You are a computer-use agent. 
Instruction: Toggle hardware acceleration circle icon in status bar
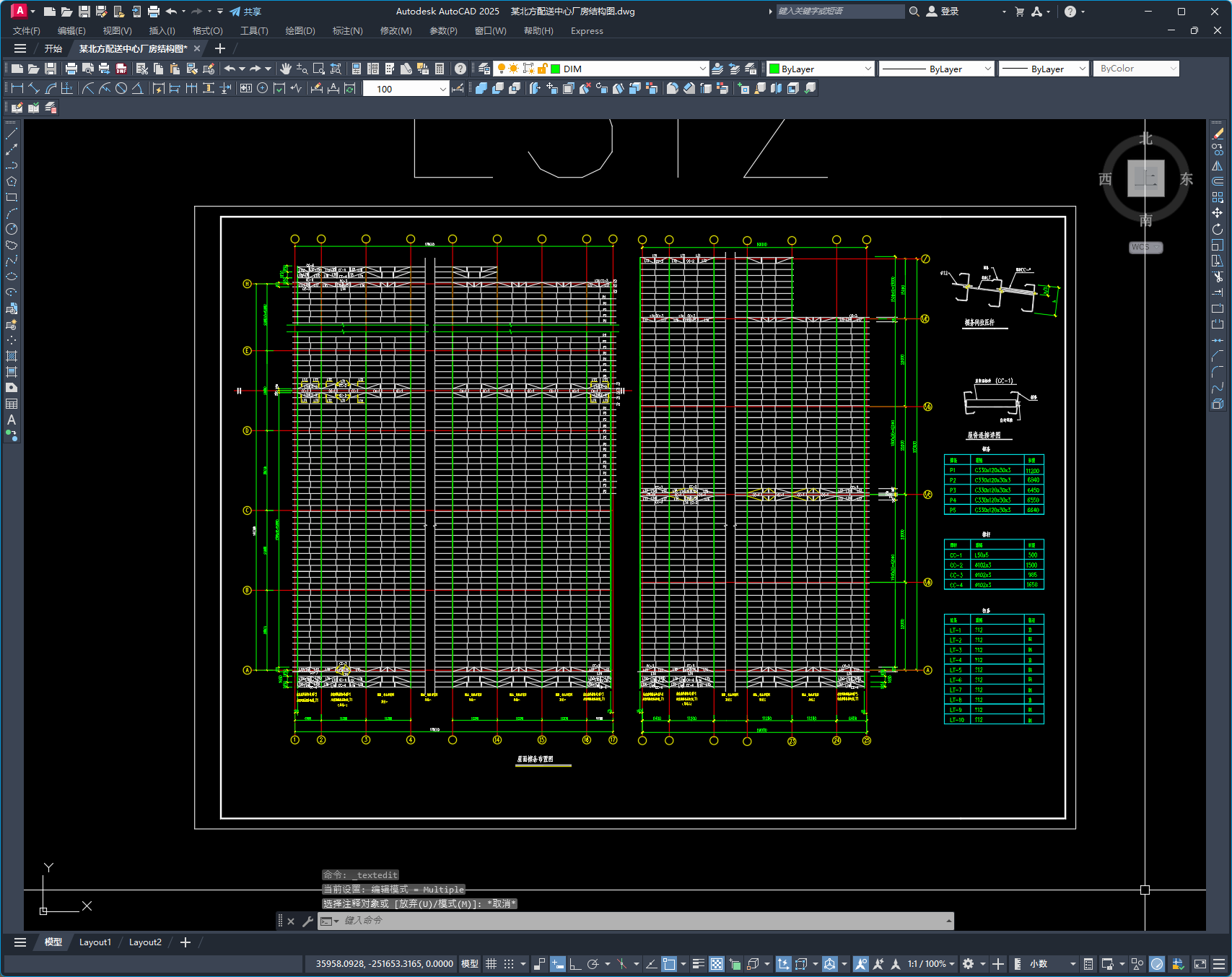(x=1157, y=964)
